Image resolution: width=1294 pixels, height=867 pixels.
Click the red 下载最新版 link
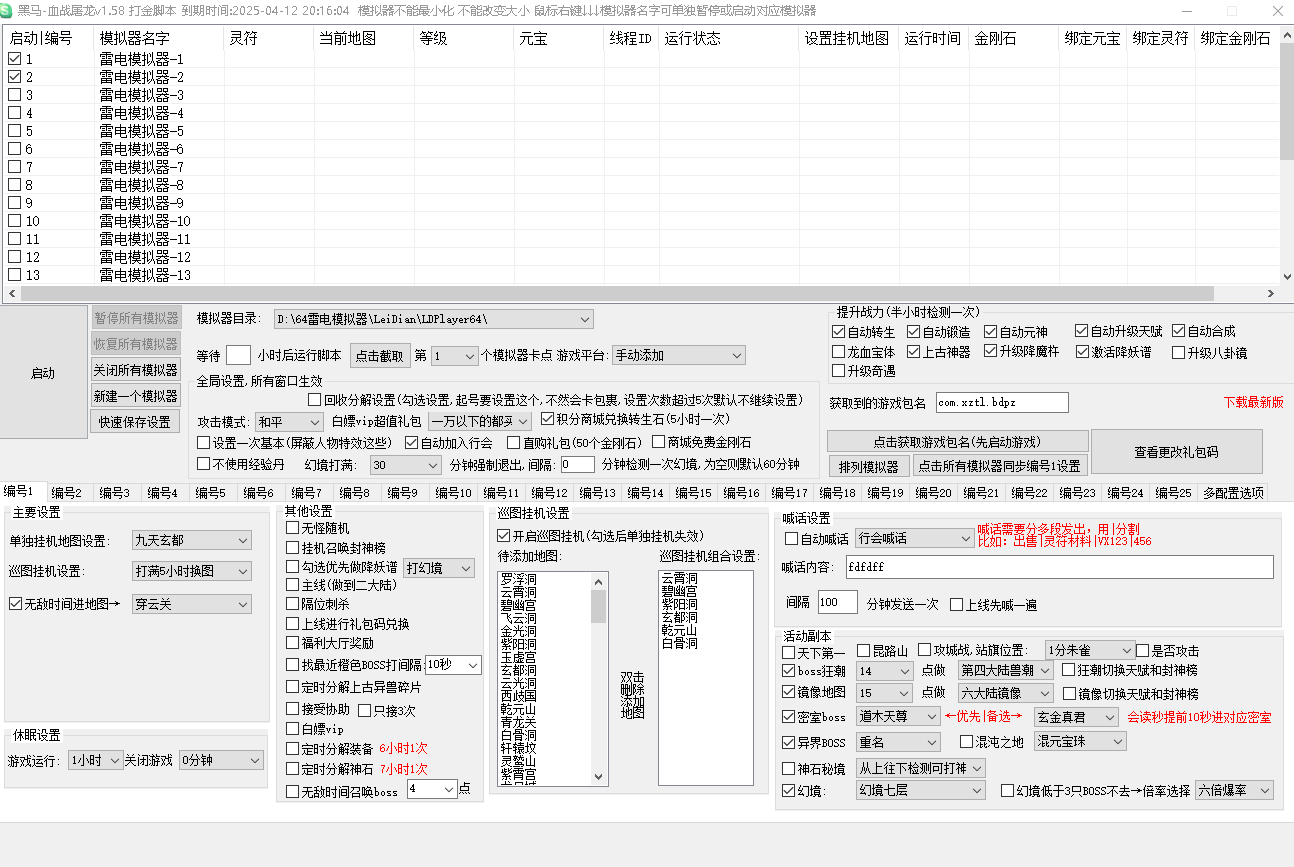[x=1253, y=402]
